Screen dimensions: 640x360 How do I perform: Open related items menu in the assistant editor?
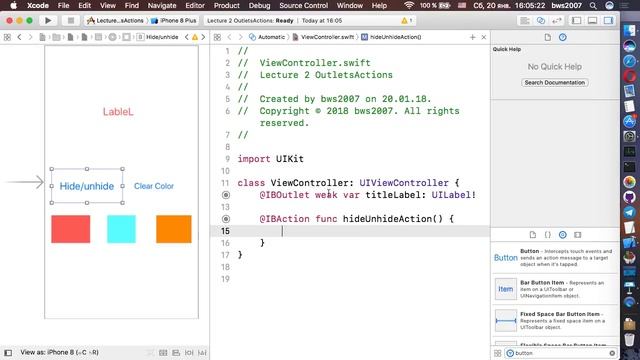[217, 37]
